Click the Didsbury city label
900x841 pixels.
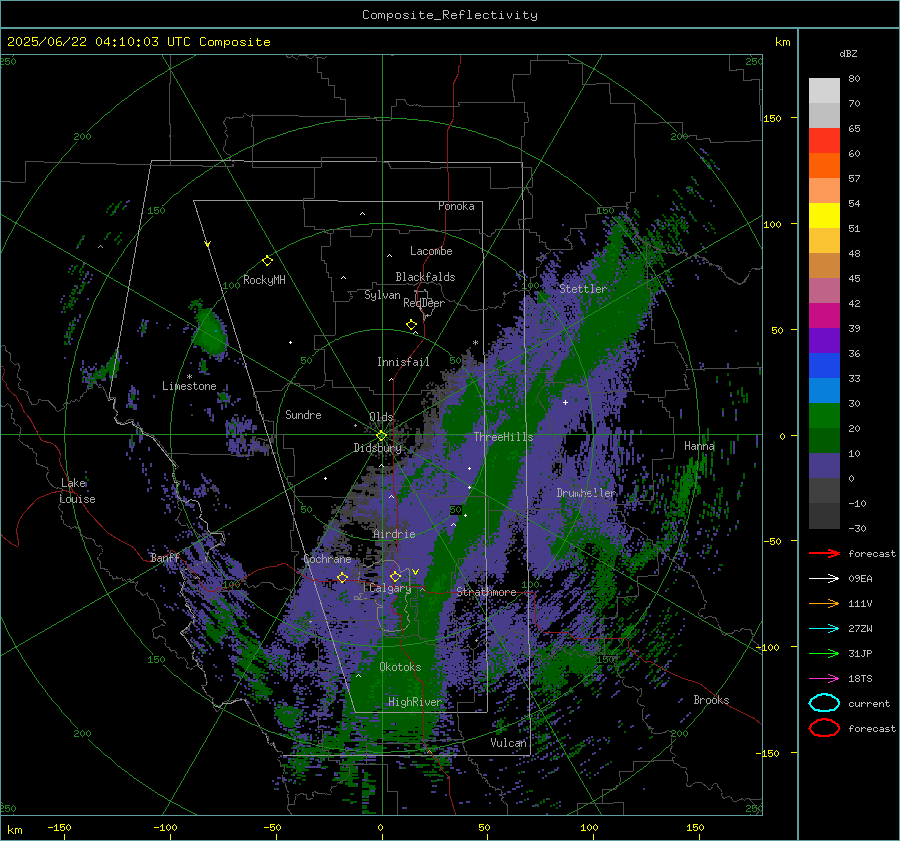pyautogui.click(x=377, y=448)
